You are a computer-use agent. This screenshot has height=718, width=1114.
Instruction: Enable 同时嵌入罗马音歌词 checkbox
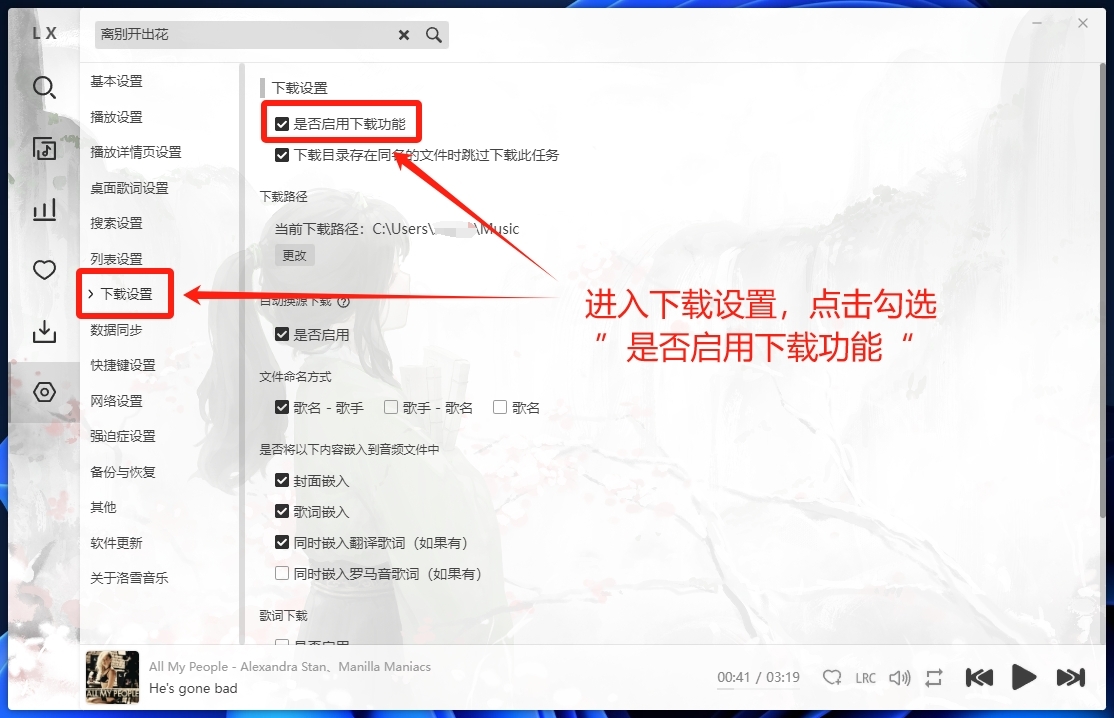281,572
